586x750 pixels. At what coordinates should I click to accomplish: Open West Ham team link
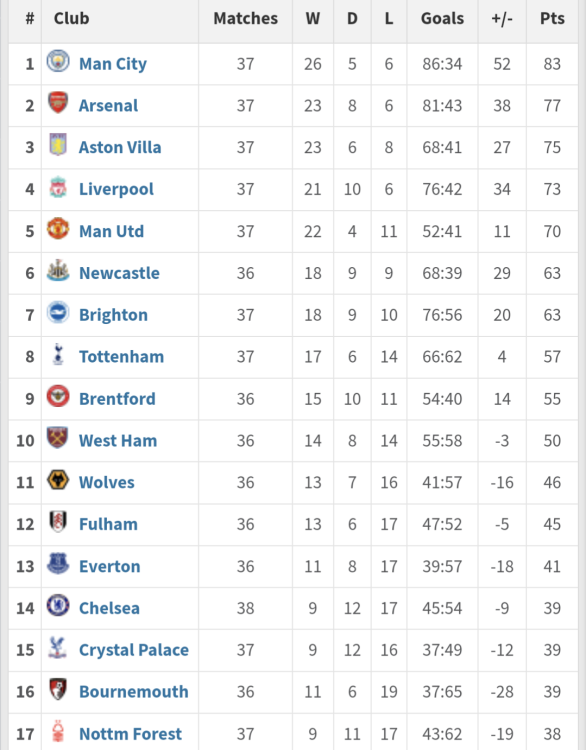click(x=118, y=441)
